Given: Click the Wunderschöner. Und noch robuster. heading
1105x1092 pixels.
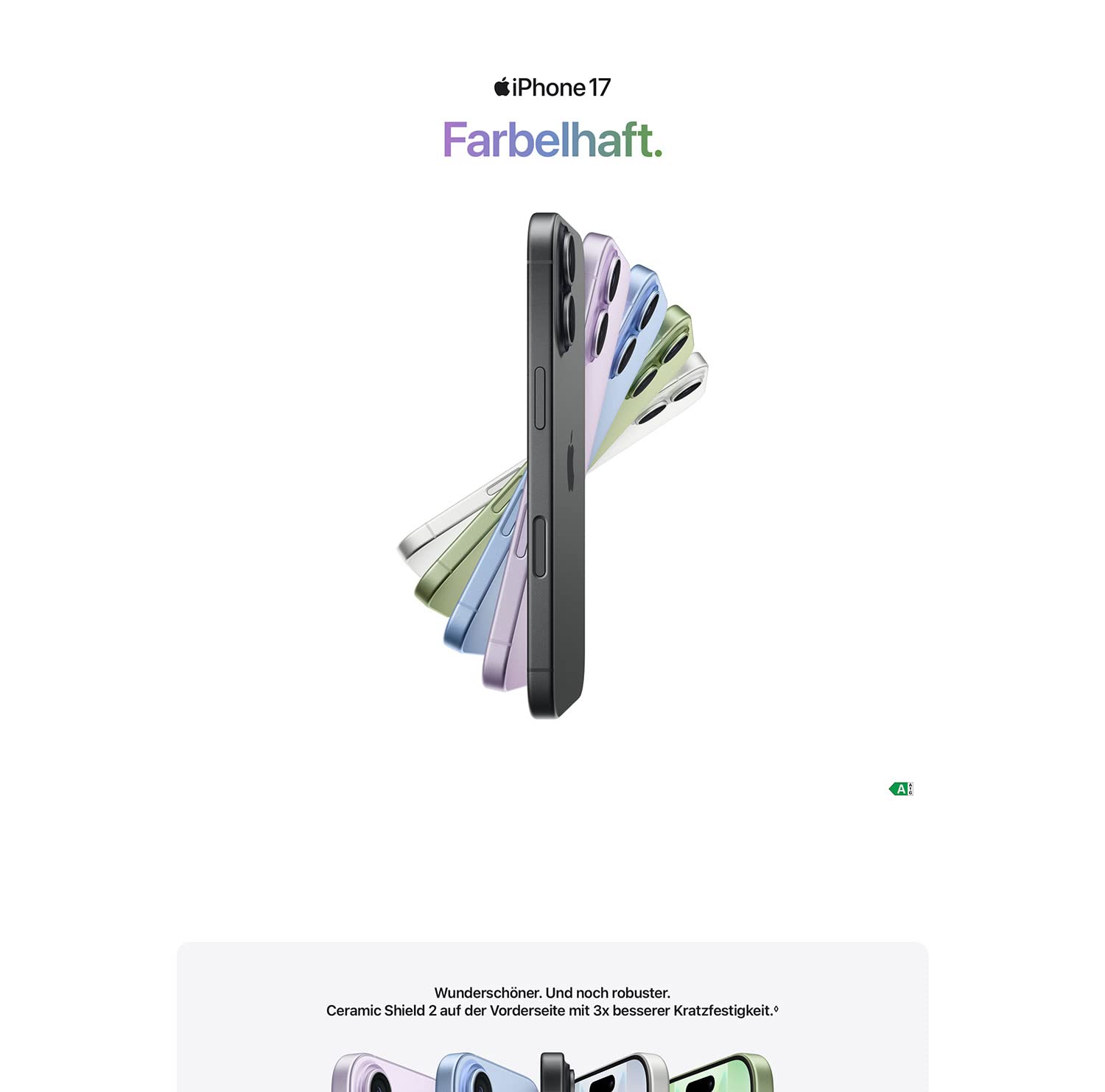Looking at the screenshot, I should click(552, 993).
